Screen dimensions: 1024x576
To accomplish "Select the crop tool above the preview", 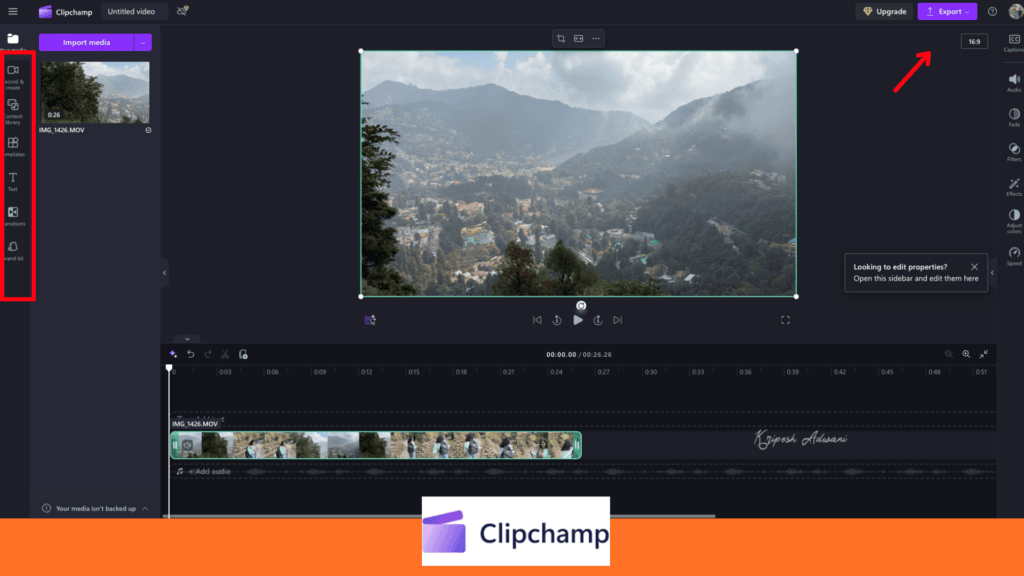I will (x=561, y=38).
